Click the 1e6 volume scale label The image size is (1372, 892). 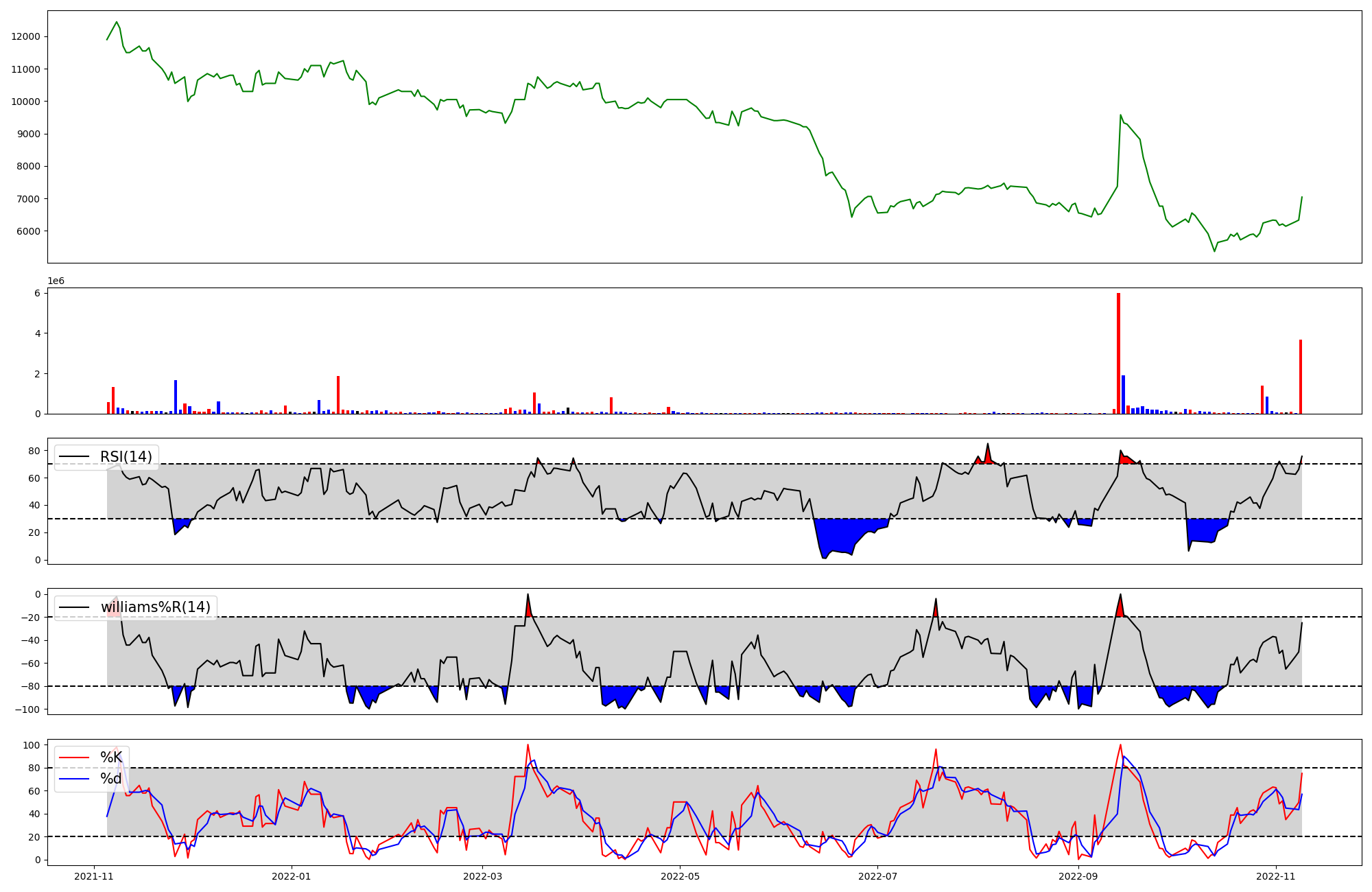click(x=56, y=281)
